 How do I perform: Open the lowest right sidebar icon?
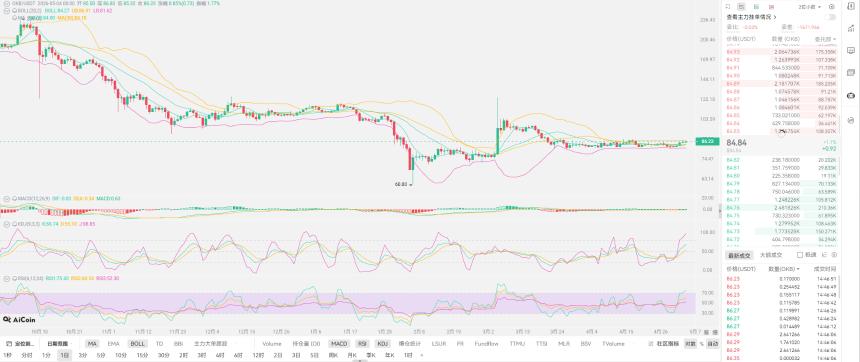(x=851, y=120)
